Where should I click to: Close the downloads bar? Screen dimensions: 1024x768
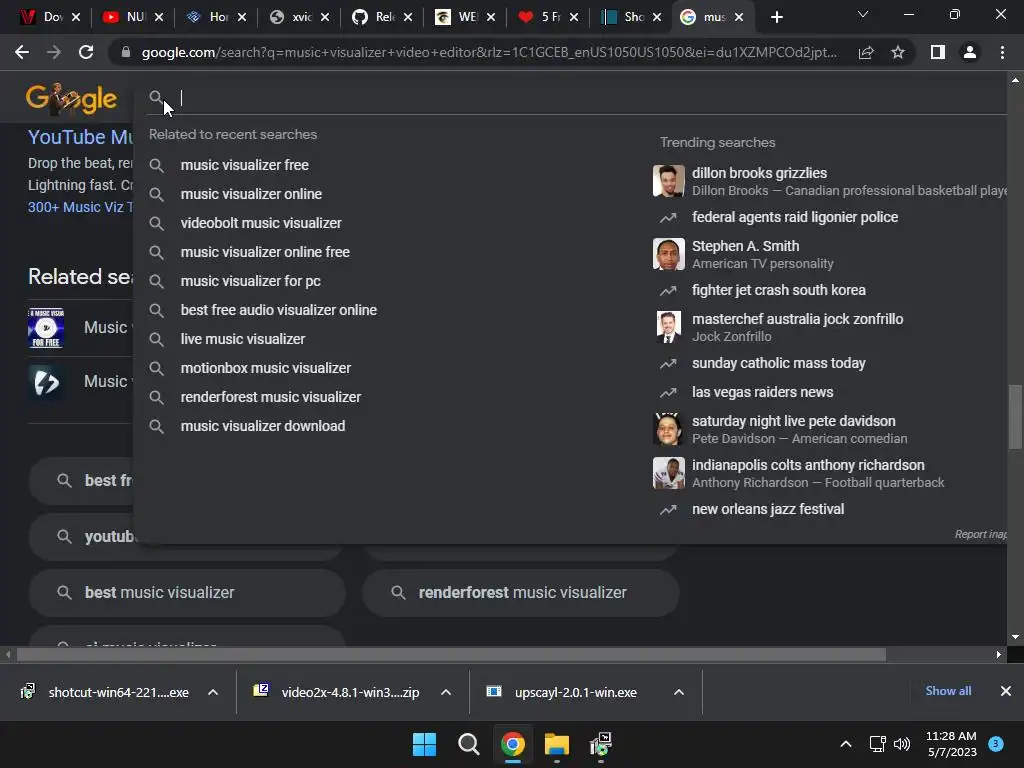1006,691
